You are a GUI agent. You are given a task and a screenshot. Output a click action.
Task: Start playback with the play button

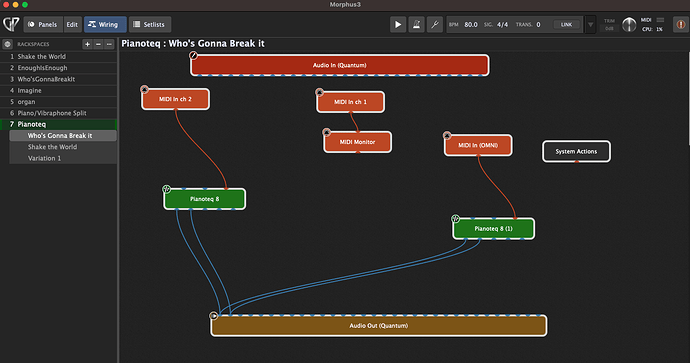point(398,25)
